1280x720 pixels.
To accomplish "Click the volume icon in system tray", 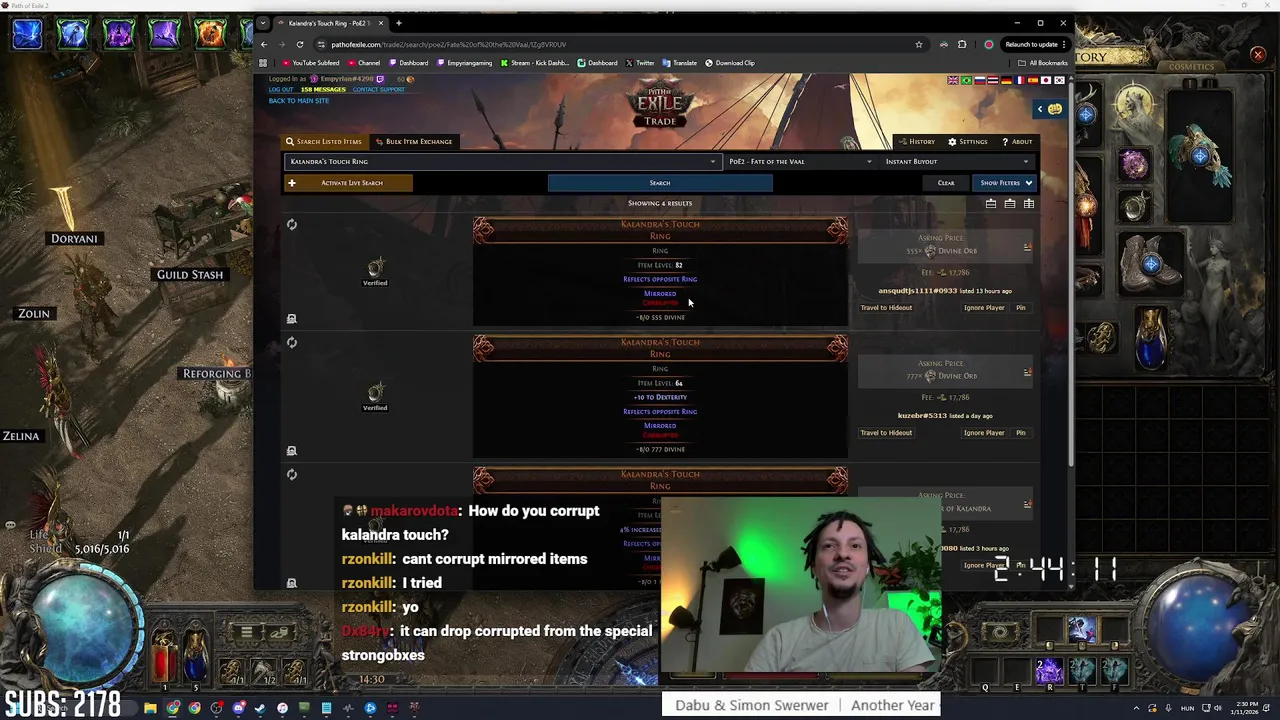I will point(1219,709).
